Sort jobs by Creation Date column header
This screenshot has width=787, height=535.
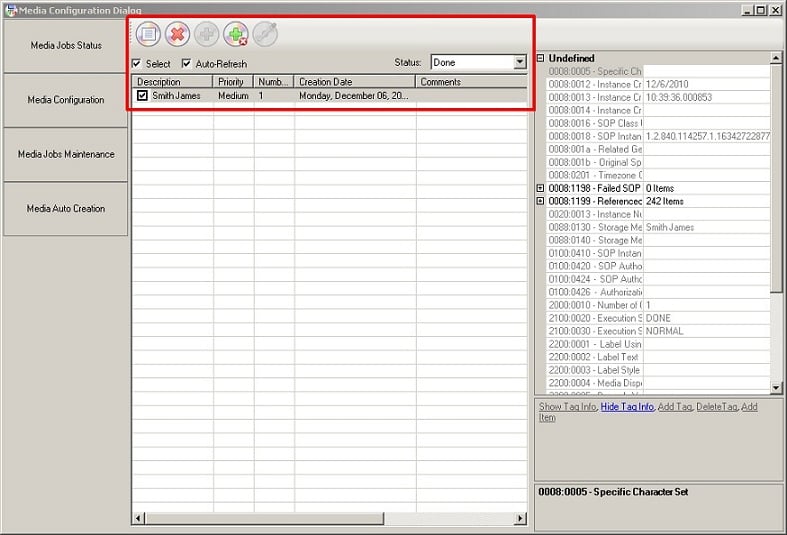click(354, 82)
